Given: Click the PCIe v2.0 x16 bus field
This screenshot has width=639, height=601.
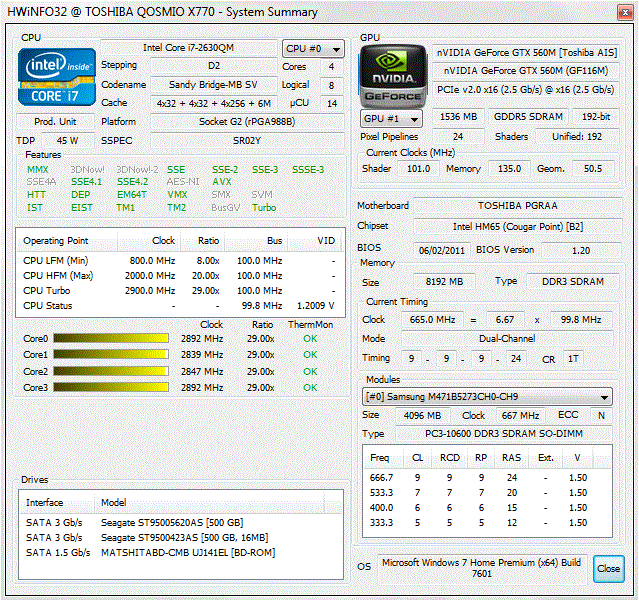Looking at the screenshot, I should (527, 90).
